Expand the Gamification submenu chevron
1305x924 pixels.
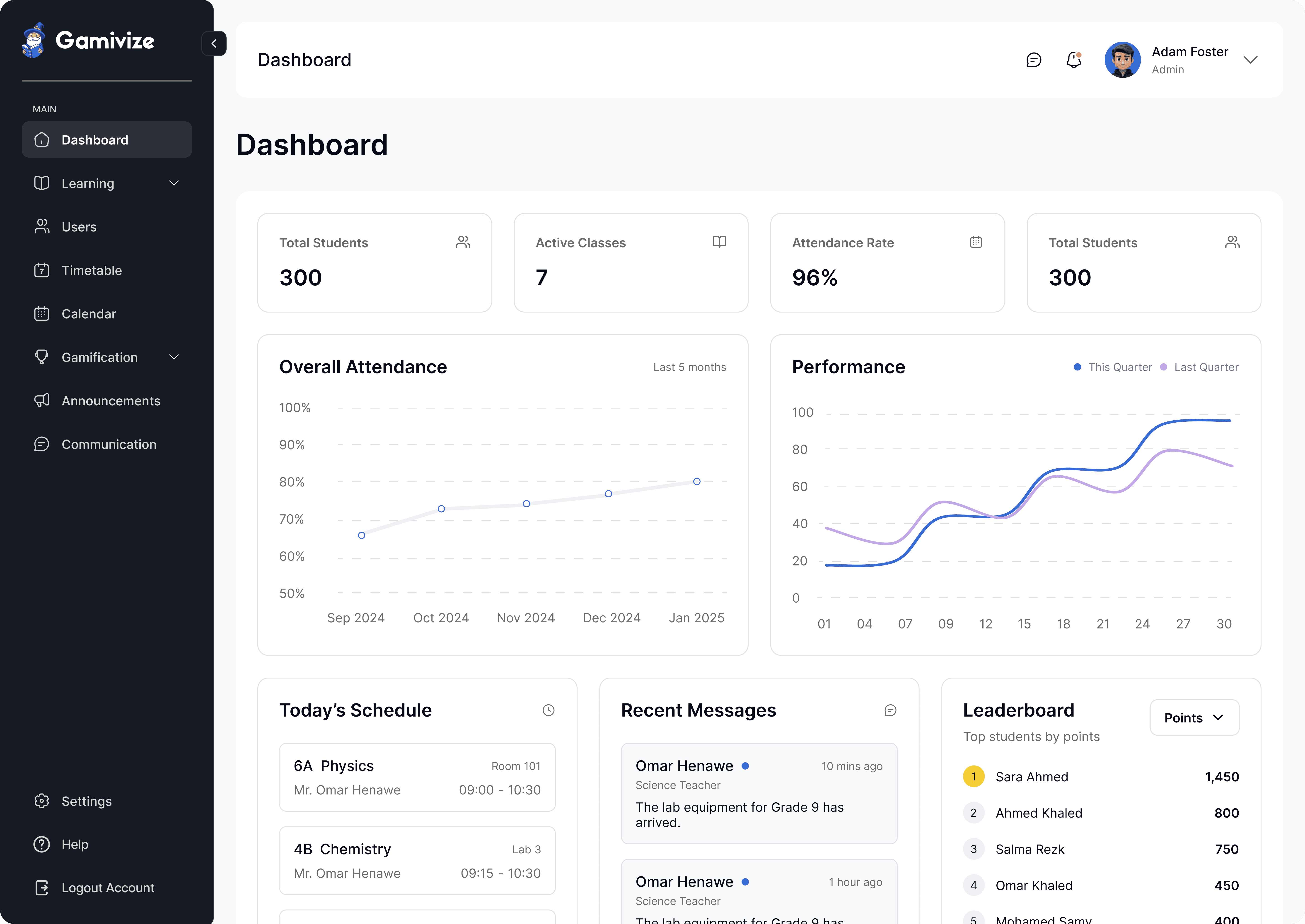pyautogui.click(x=174, y=357)
